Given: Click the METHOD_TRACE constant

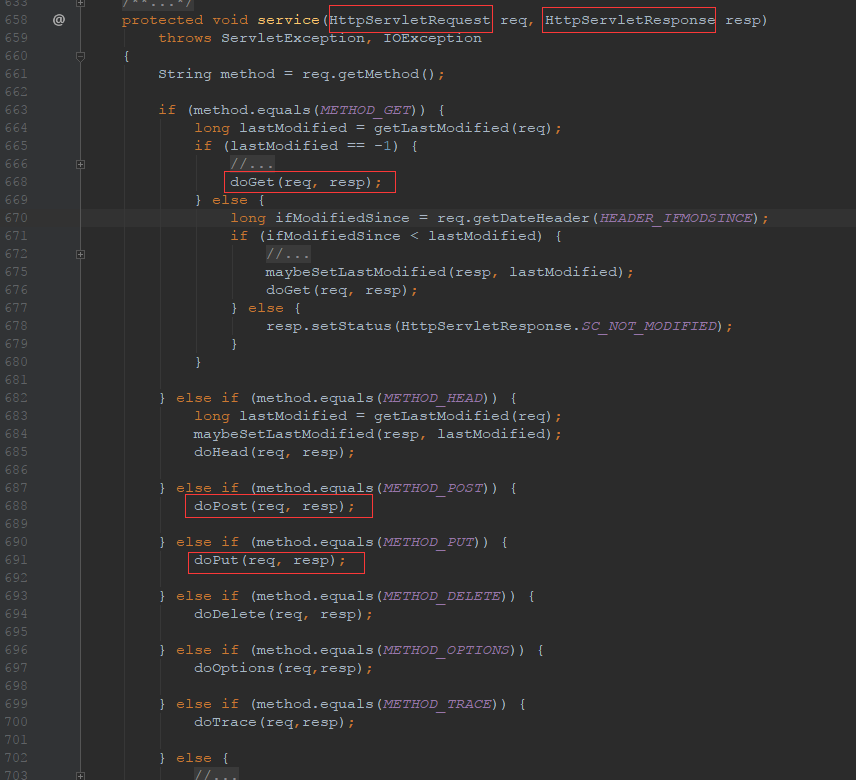Looking at the screenshot, I should tap(437, 705).
